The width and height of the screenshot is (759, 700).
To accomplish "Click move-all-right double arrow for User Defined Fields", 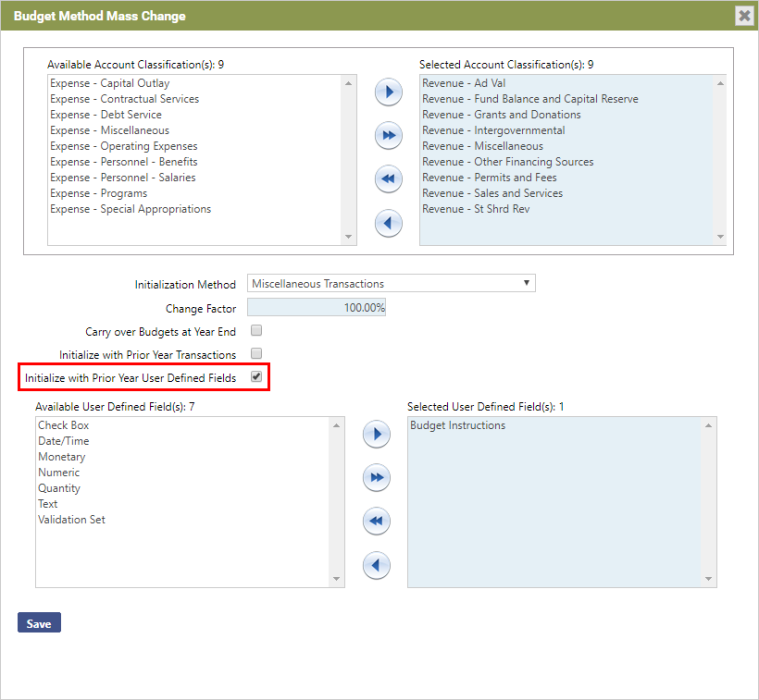I will [x=376, y=478].
